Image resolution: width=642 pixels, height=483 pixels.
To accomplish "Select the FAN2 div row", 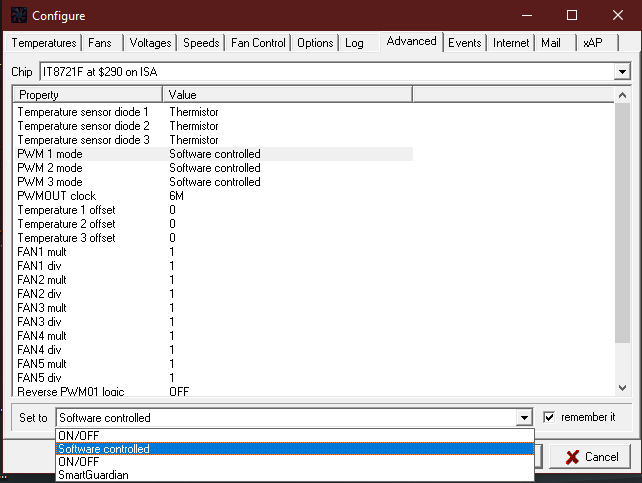I will [x=214, y=293].
